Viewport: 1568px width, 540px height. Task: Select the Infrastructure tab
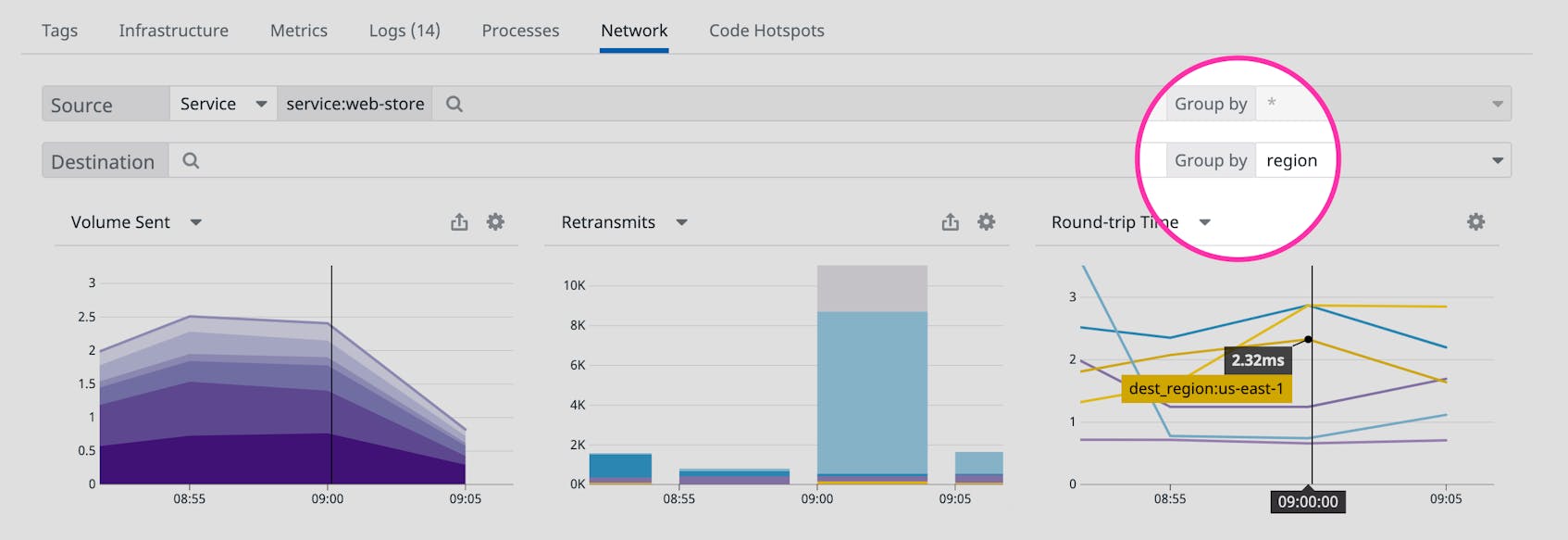173,31
